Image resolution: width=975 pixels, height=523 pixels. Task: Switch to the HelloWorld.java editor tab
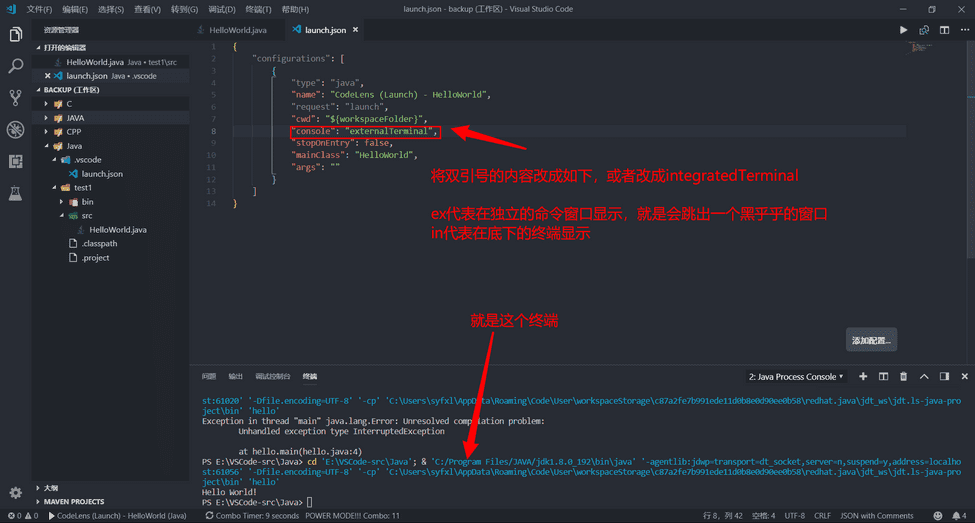(x=236, y=30)
